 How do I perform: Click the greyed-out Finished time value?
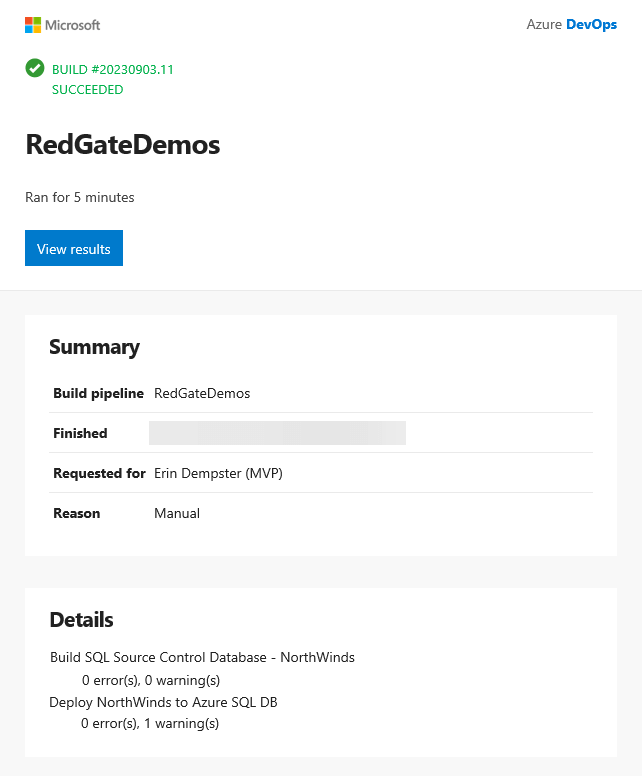pyautogui.click(x=277, y=433)
